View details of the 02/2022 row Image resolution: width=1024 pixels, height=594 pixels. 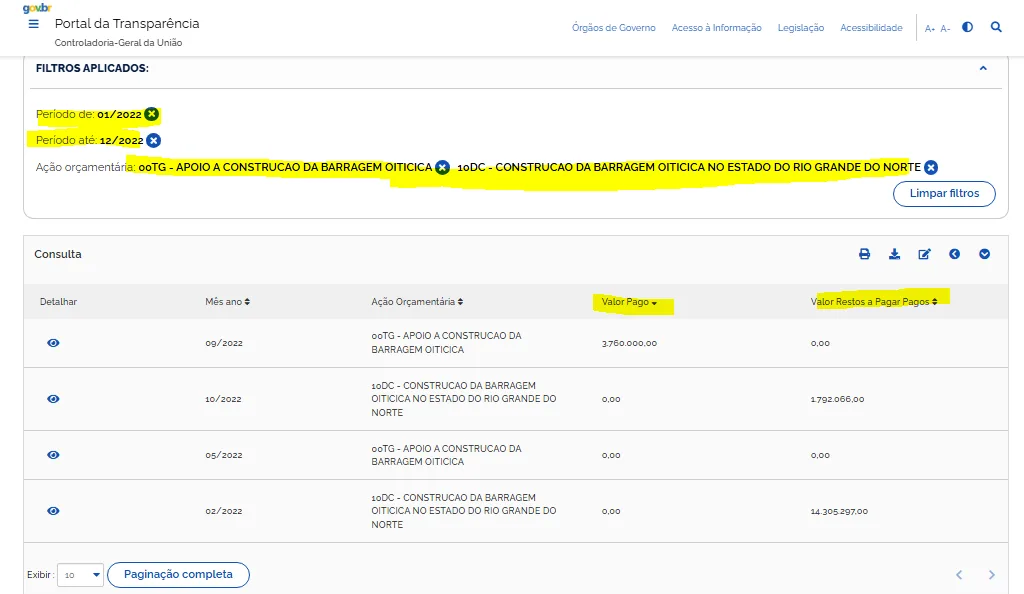(x=54, y=511)
